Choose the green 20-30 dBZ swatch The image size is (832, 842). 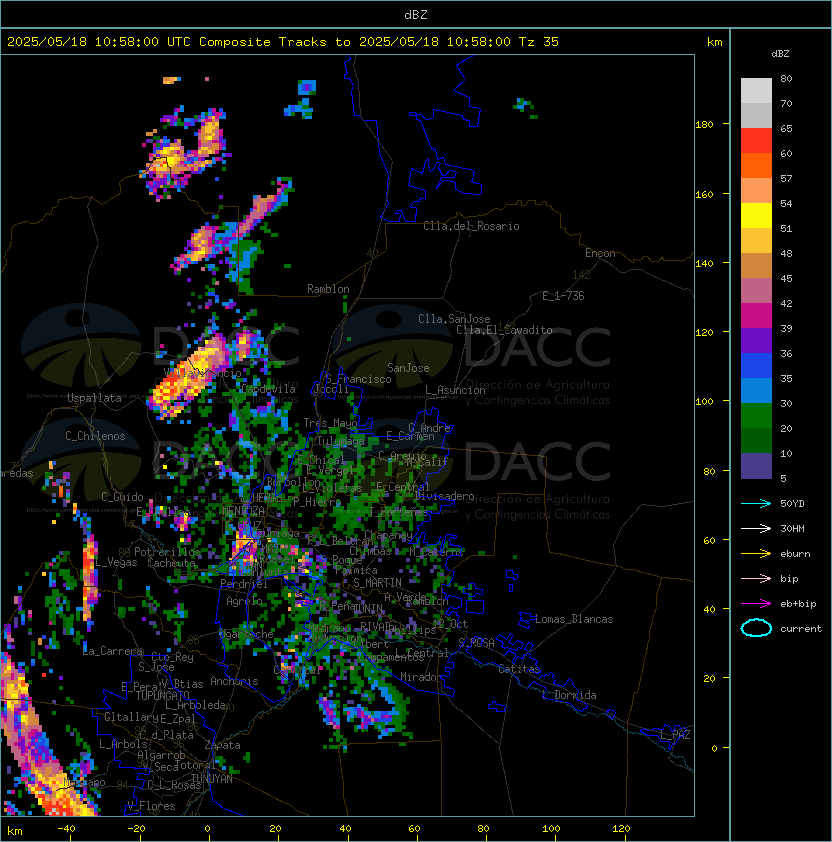(x=756, y=416)
